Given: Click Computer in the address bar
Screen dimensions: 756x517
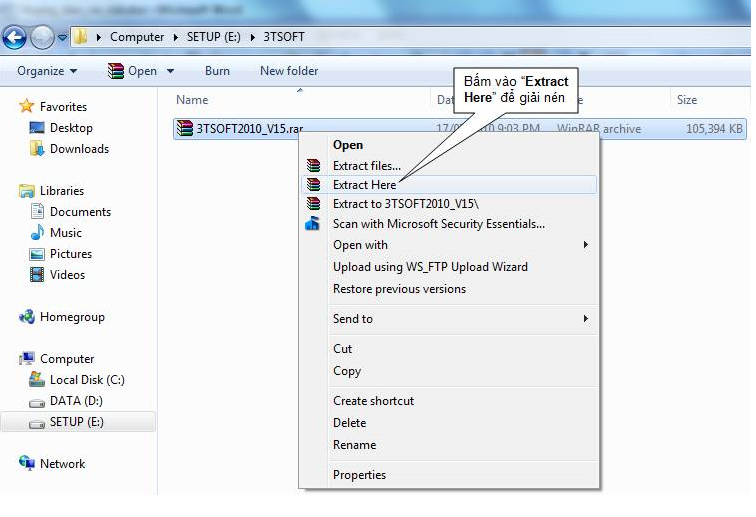Looking at the screenshot, I should (137, 37).
